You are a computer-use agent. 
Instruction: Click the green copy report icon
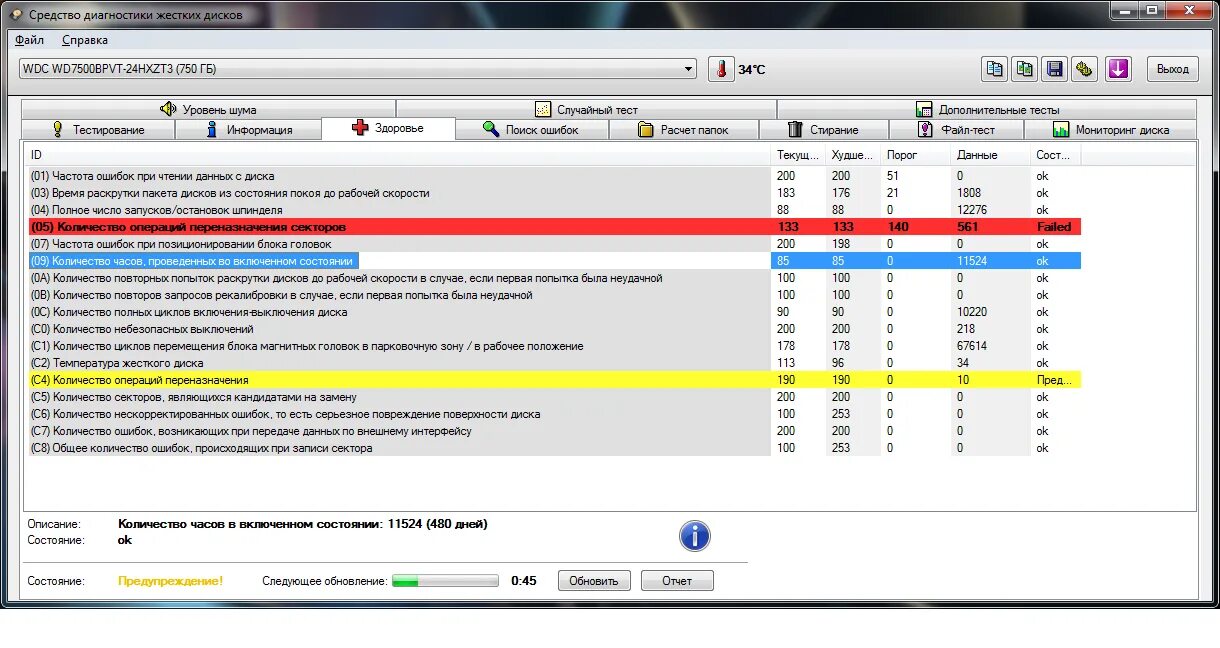click(x=1025, y=69)
